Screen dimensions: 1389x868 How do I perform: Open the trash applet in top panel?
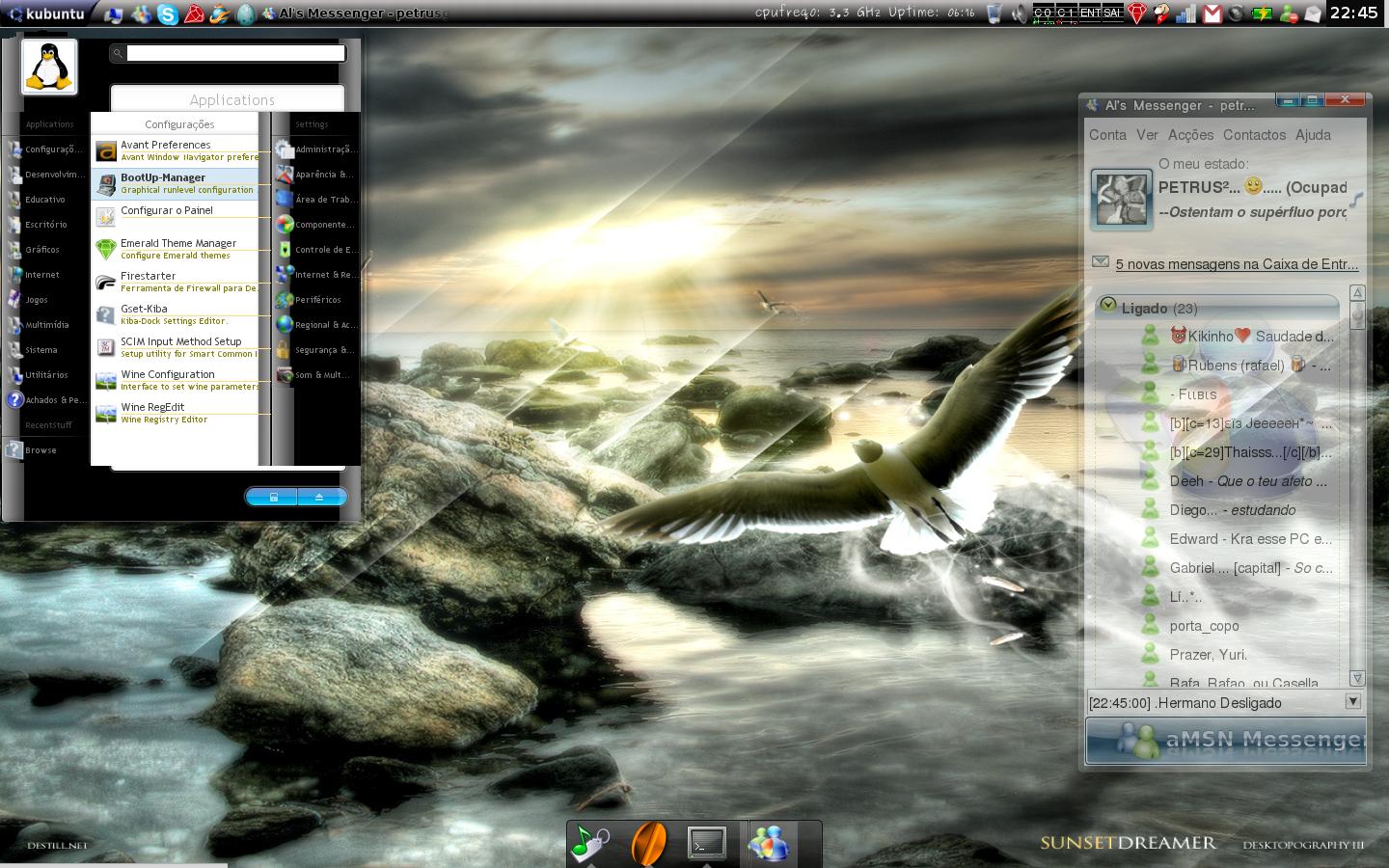[x=994, y=14]
